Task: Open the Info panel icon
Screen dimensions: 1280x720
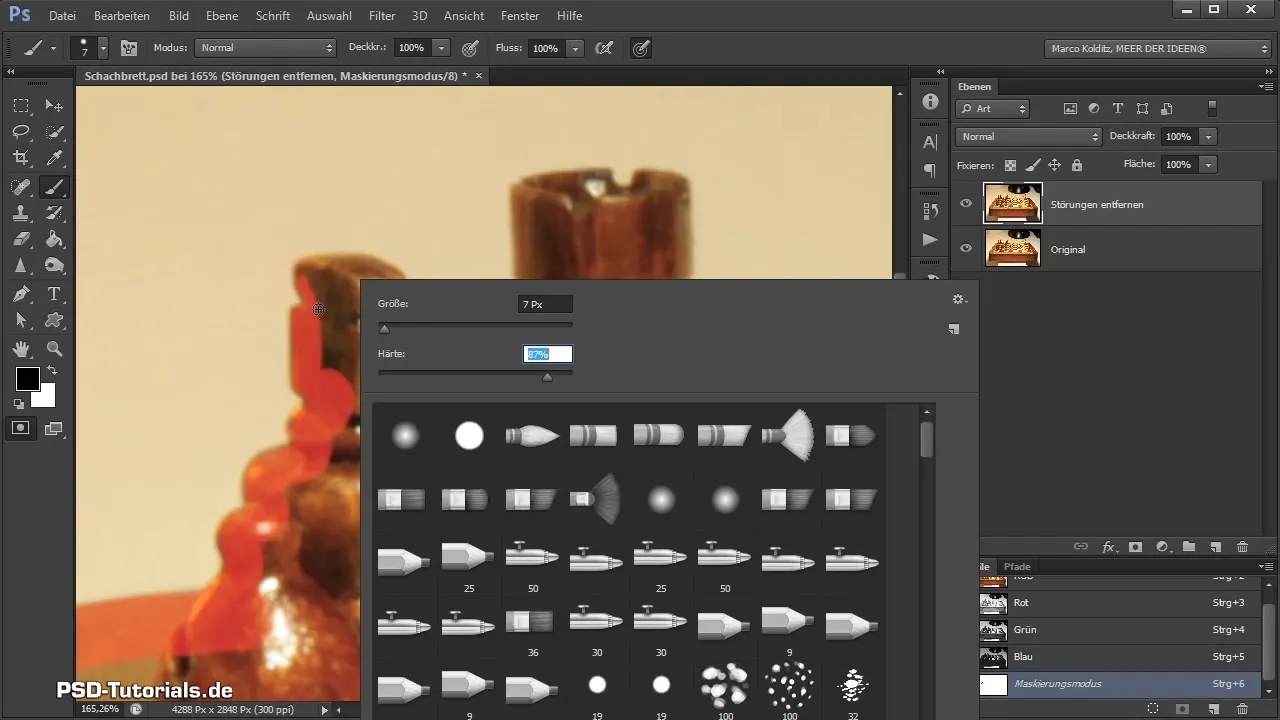Action: point(930,102)
